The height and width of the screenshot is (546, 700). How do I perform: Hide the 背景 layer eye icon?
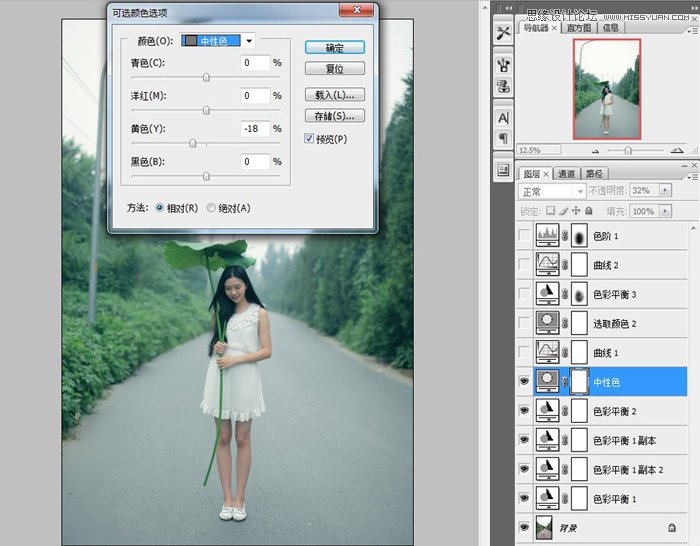point(524,528)
